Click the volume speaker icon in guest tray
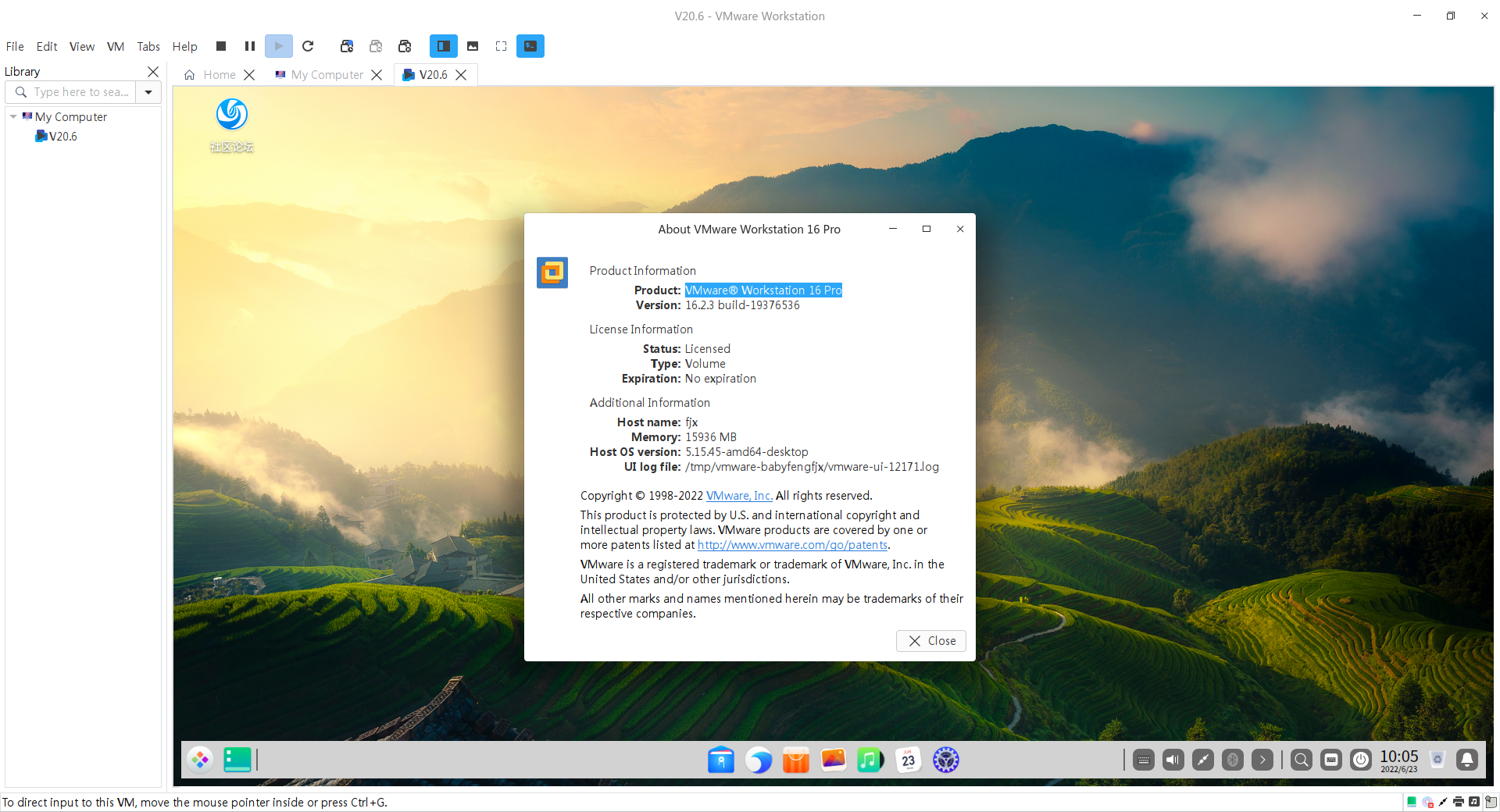The image size is (1500, 812). pyautogui.click(x=1173, y=760)
